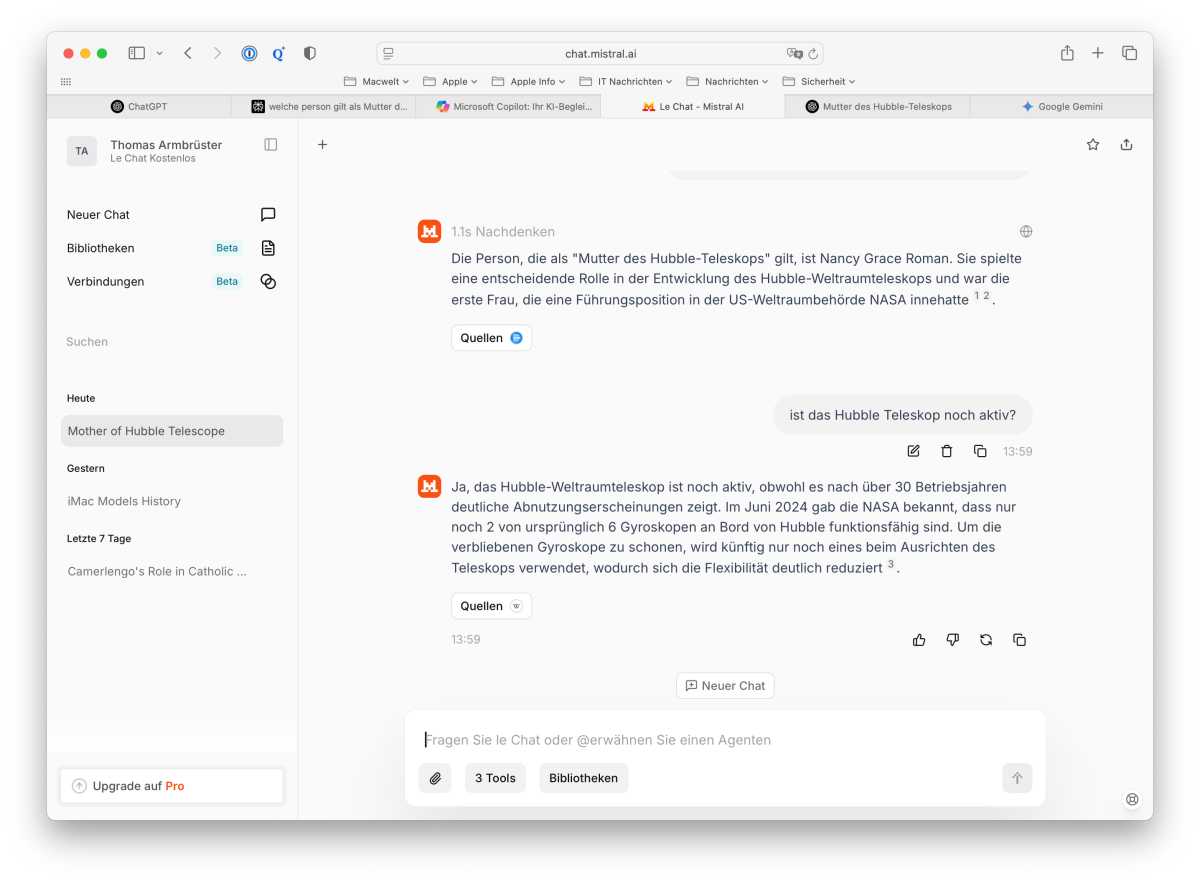Viewport: 1200px width, 882px height.
Task: Click the paperclip attach file icon
Action: coord(435,778)
